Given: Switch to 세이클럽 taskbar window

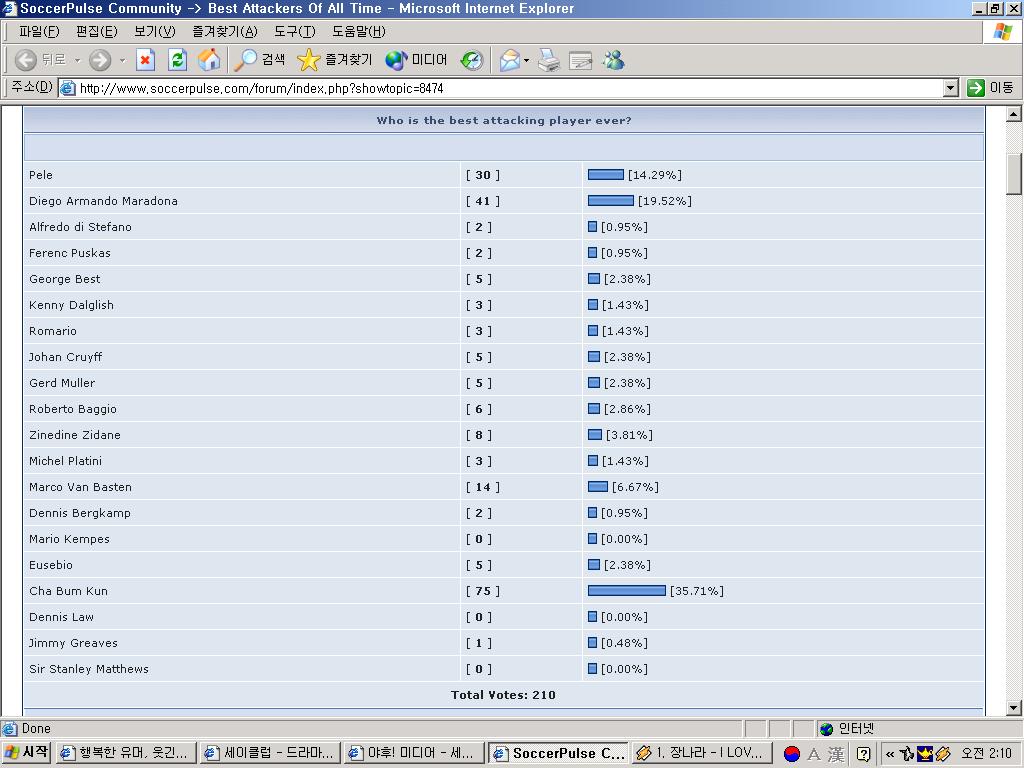Looking at the screenshot, I should pyautogui.click(x=268, y=753).
